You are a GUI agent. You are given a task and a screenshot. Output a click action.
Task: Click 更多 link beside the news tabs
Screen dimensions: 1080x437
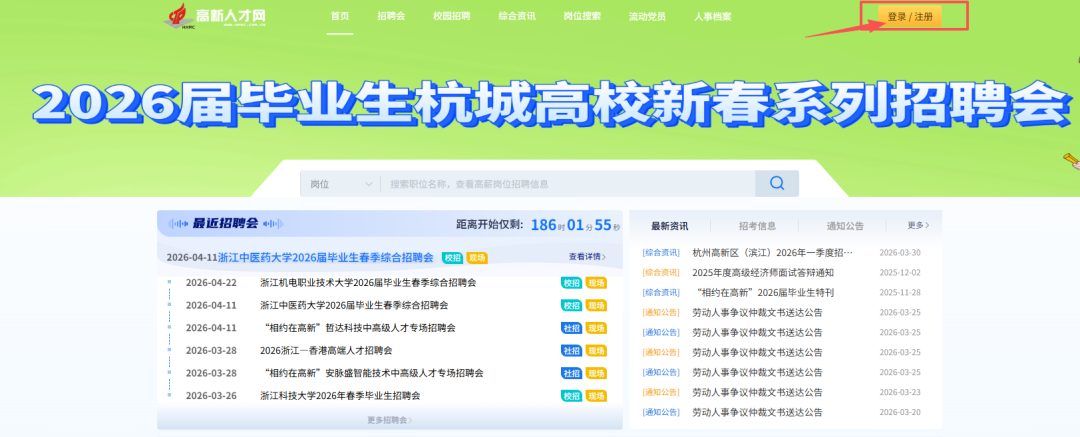pyautogui.click(x=918, y=225)
